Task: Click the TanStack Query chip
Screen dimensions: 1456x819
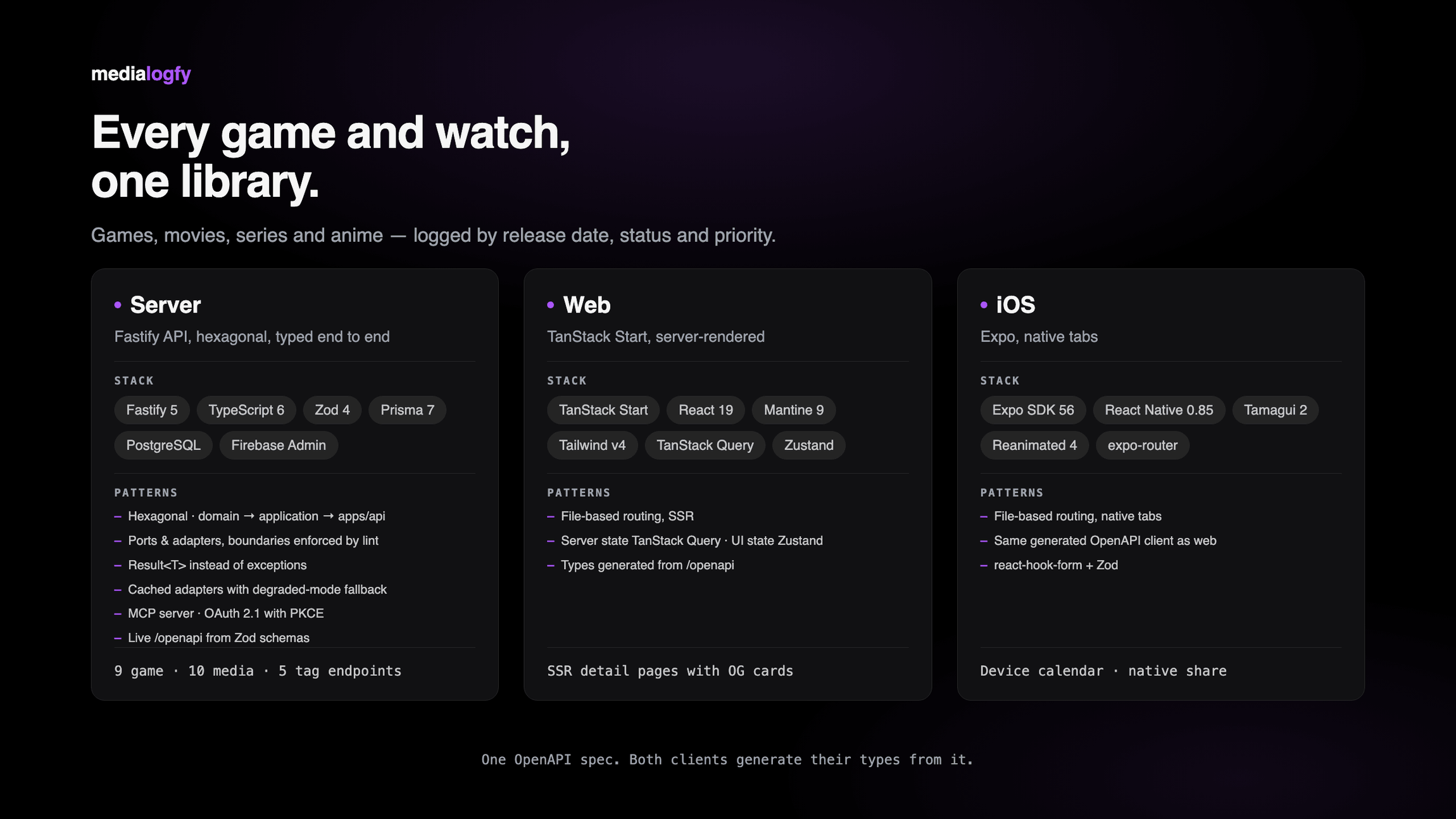Action: coord(705,446)
